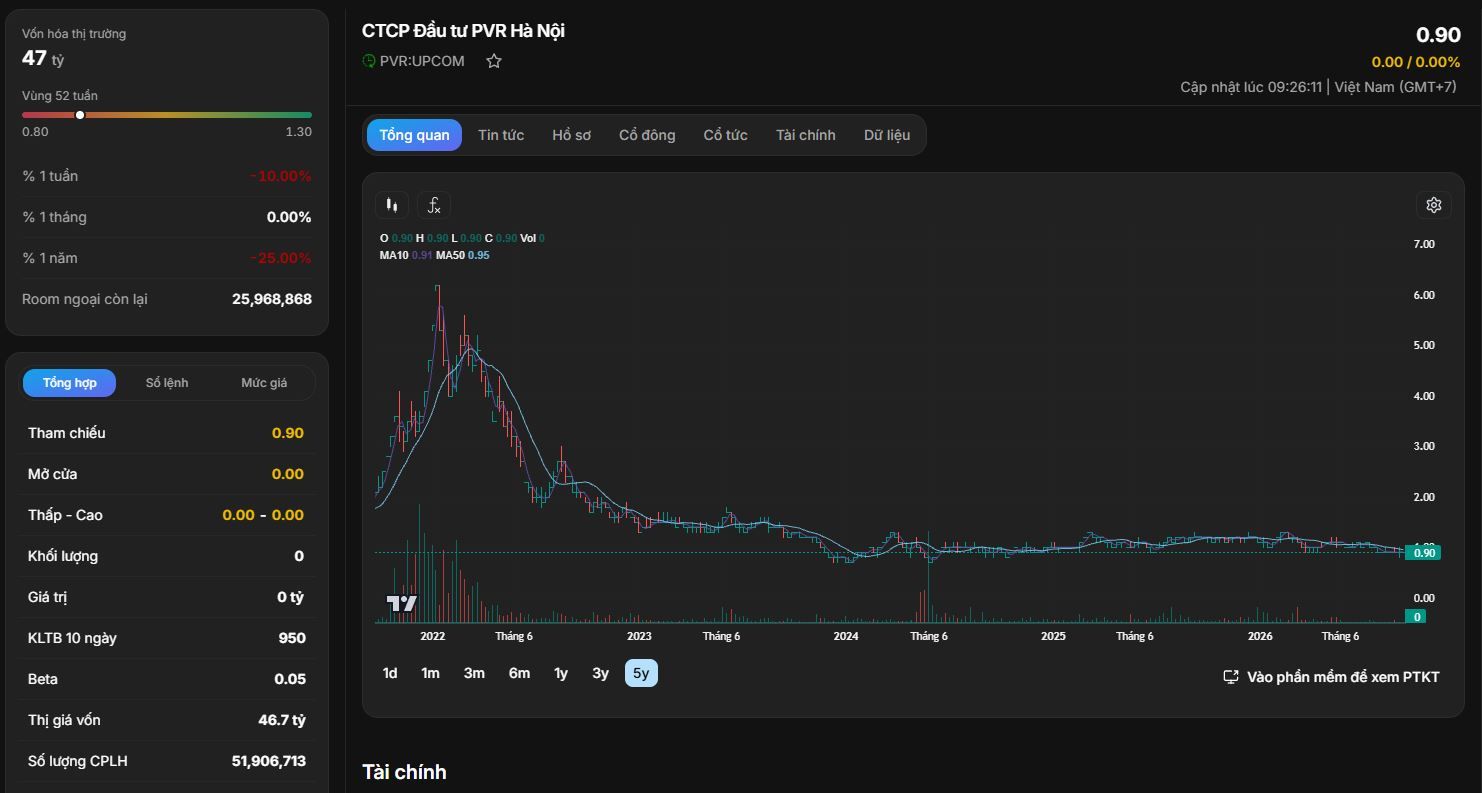Screen dimensions: 1482x793
Task: Click the volume 0 label on axis
Action: (1416, 617)
